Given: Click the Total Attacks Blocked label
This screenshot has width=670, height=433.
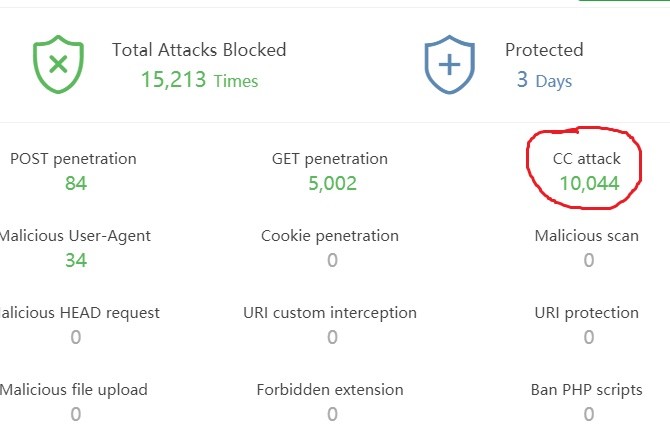Looking at the screenshot, I should pos(199,50).
